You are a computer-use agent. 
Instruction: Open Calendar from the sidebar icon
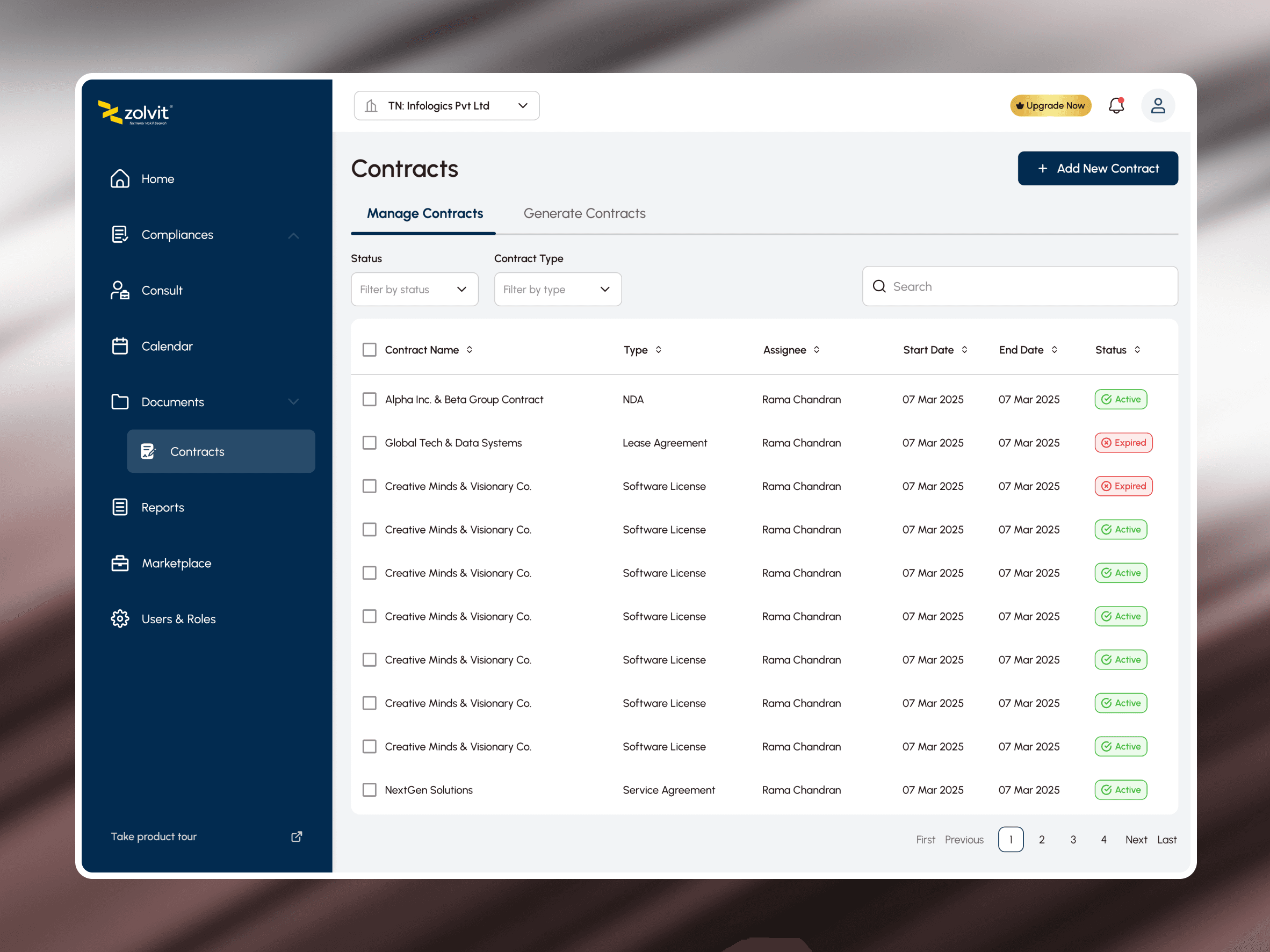click(x=119, y=346)
